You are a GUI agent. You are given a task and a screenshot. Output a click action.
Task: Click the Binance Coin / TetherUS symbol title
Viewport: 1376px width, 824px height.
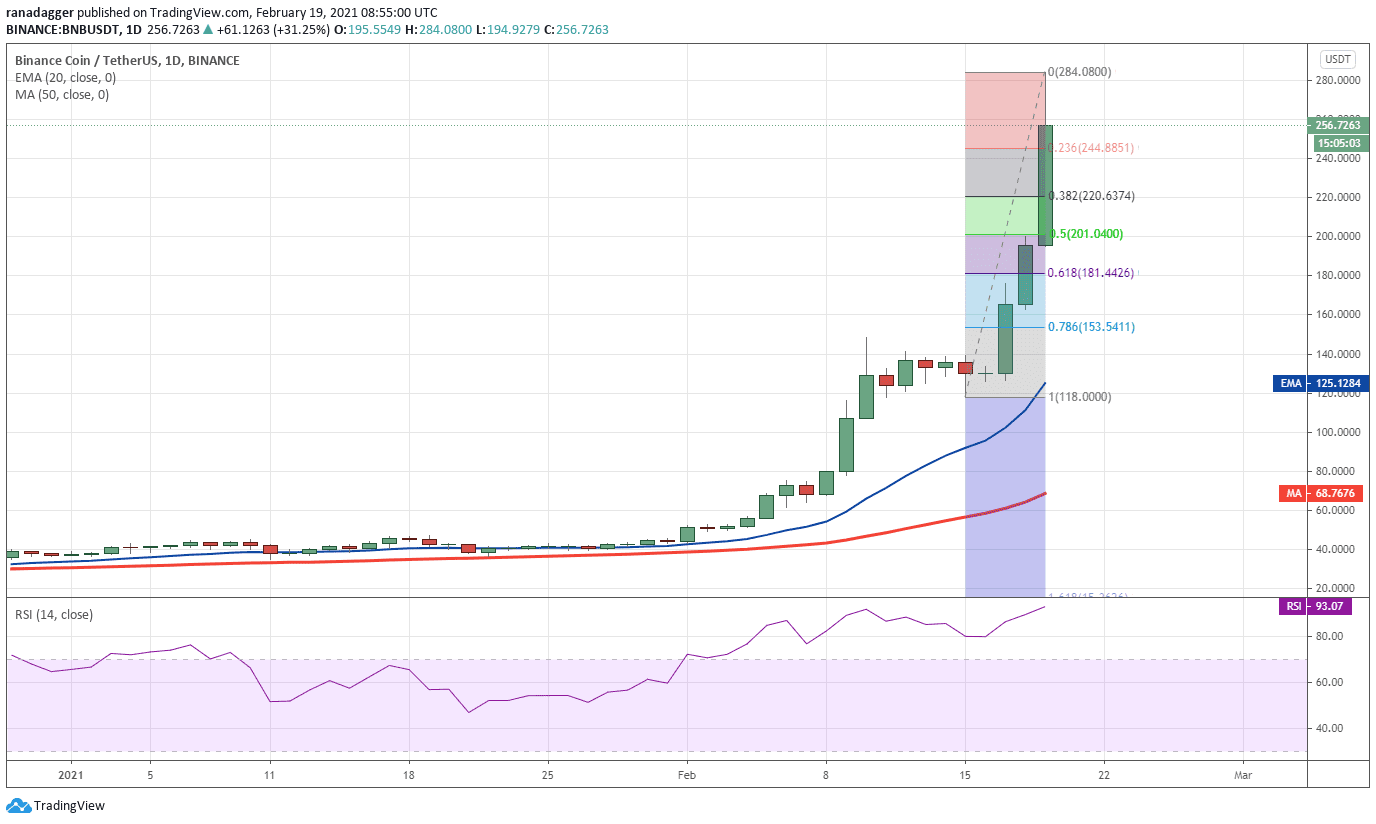click(x=127, y=60)
